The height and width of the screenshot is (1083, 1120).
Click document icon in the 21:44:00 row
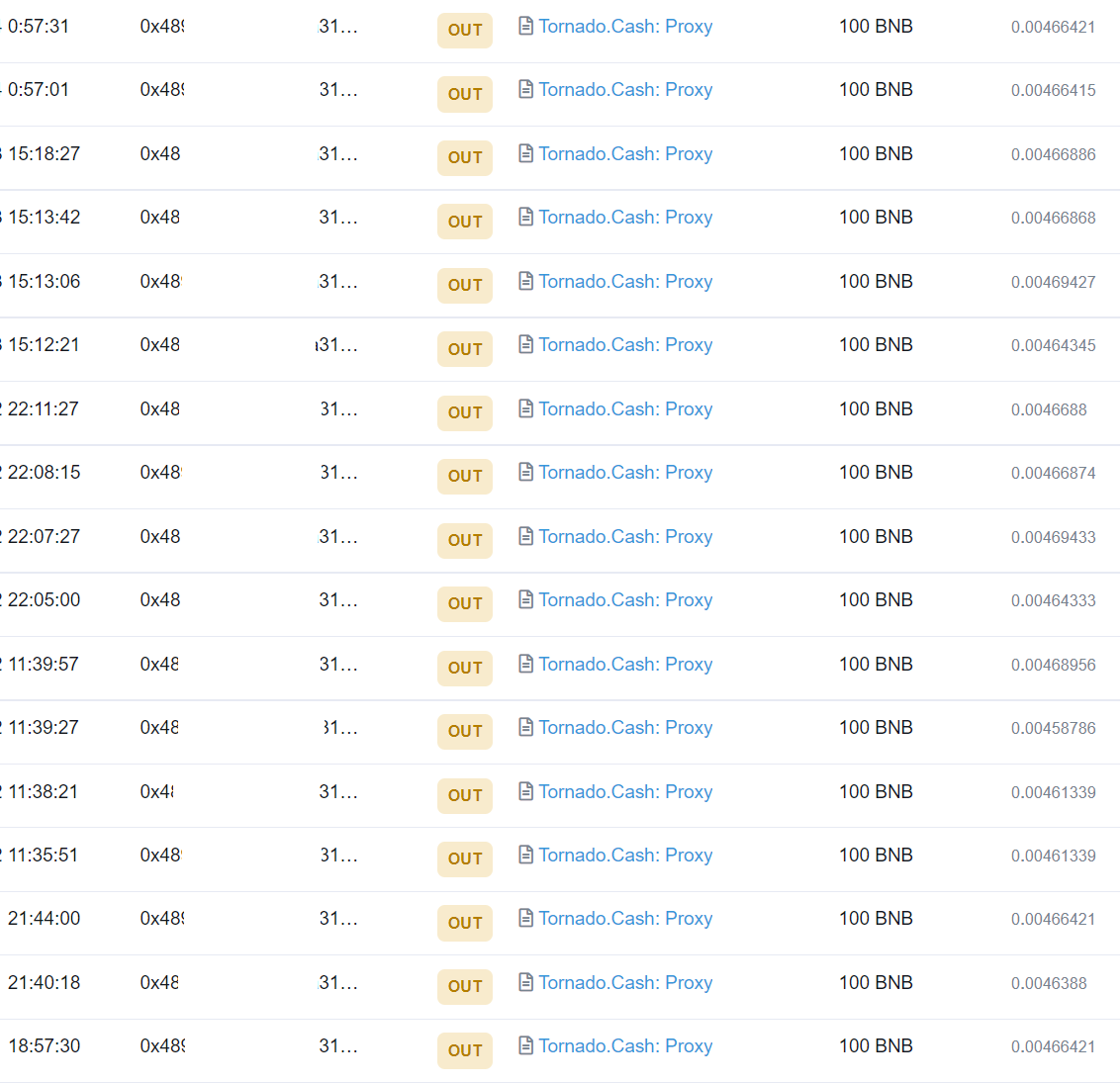(526, 918)
